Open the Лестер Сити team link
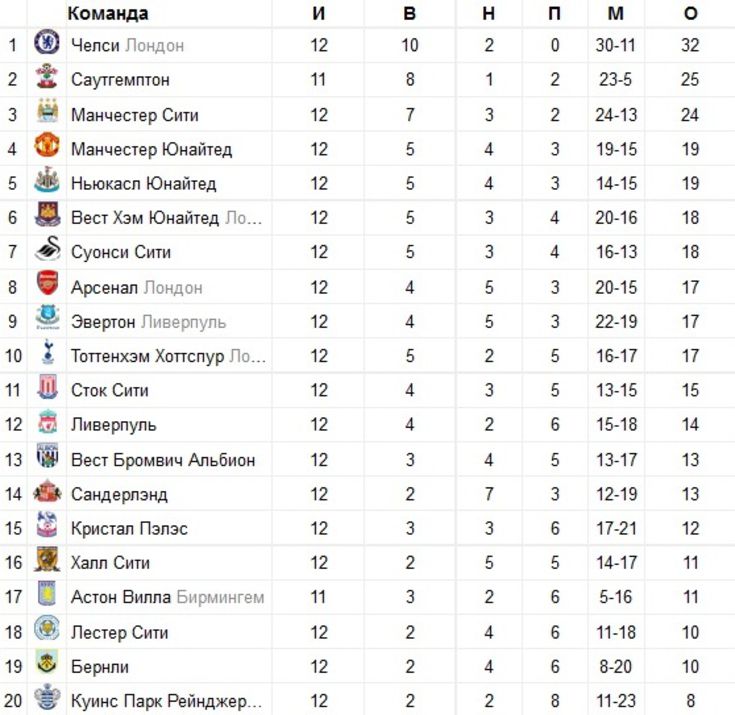735x715 pixels. click(120, 632)
